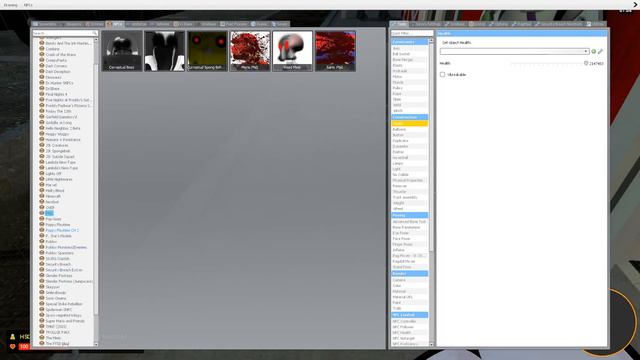
Task: Click the icon beside Friday The 13th
Action: 42,111
